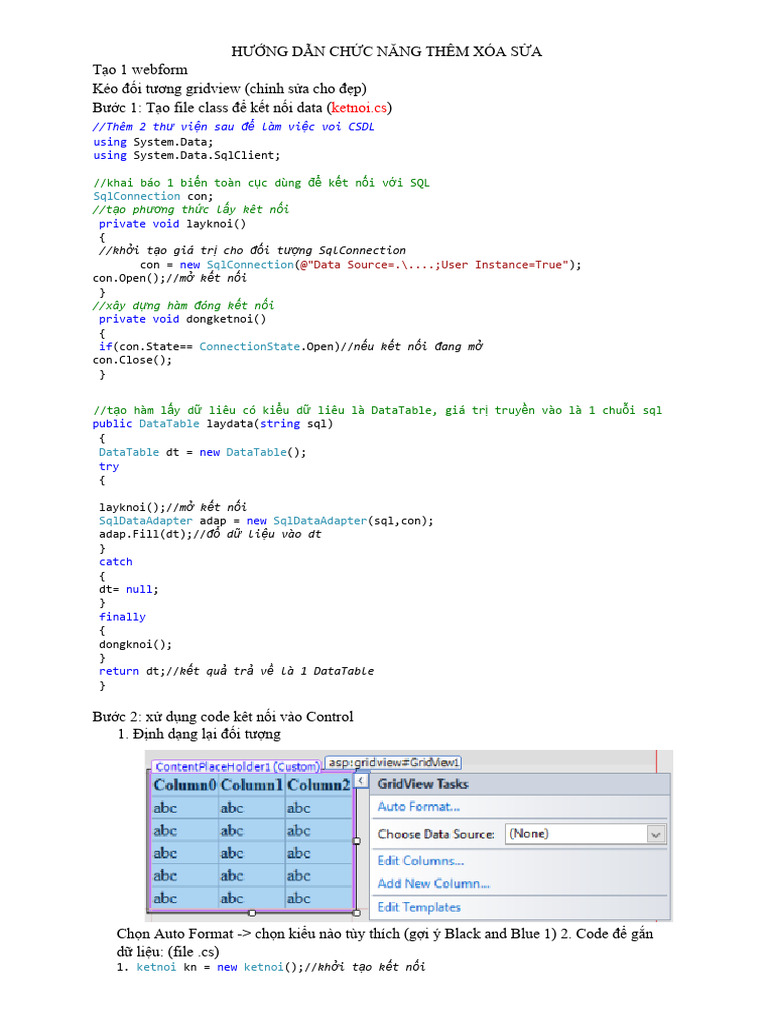Click the red ketnoi.cs filename text
The width and height of the screenshot is (768, 1024).
click(x=359, y=108)
